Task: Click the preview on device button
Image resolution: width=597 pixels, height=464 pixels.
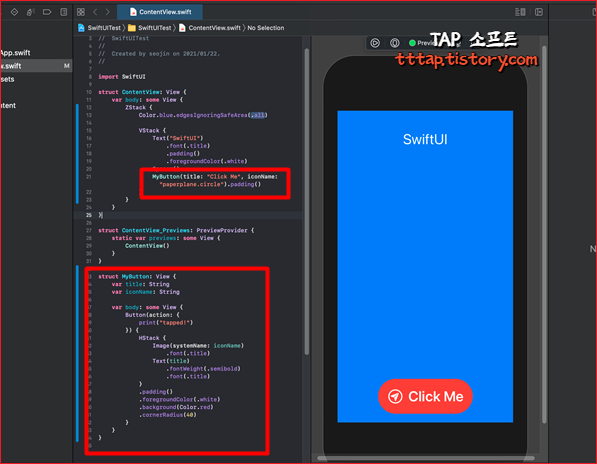Action: (x=395, y=43)
